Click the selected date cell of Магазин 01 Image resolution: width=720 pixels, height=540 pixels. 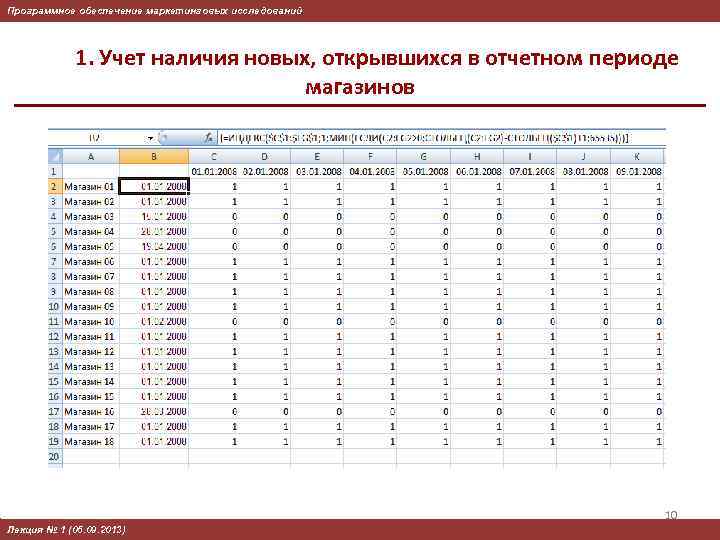(154, 187)
